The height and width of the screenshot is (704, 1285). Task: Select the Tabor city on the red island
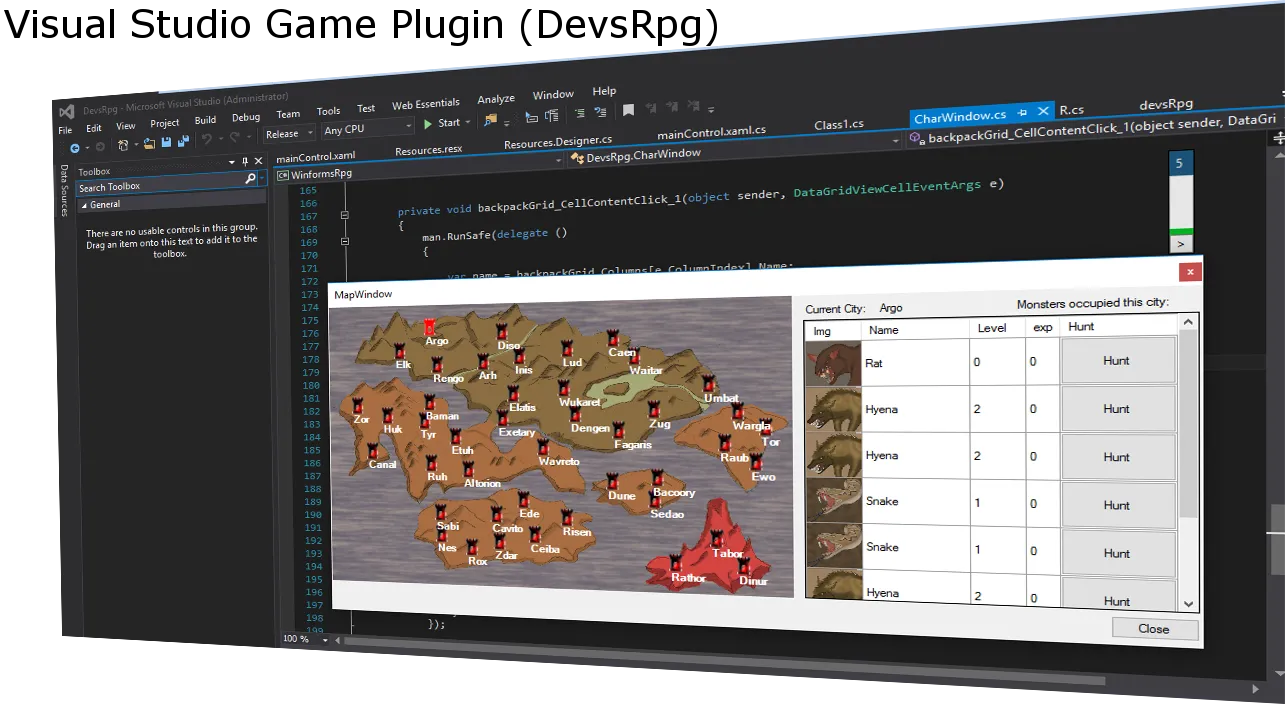pyautogui.click(x=718, y=538)
